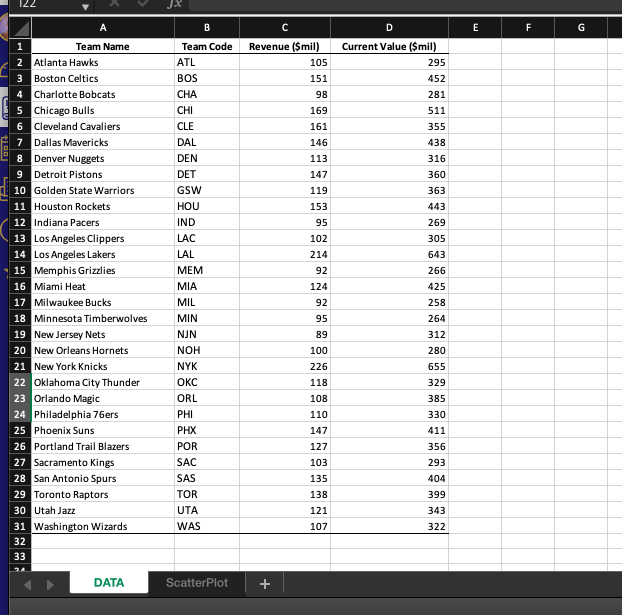Click current value cell 452
The width and height of the screenshot is (622, 615).
click(x=390, y=79)
